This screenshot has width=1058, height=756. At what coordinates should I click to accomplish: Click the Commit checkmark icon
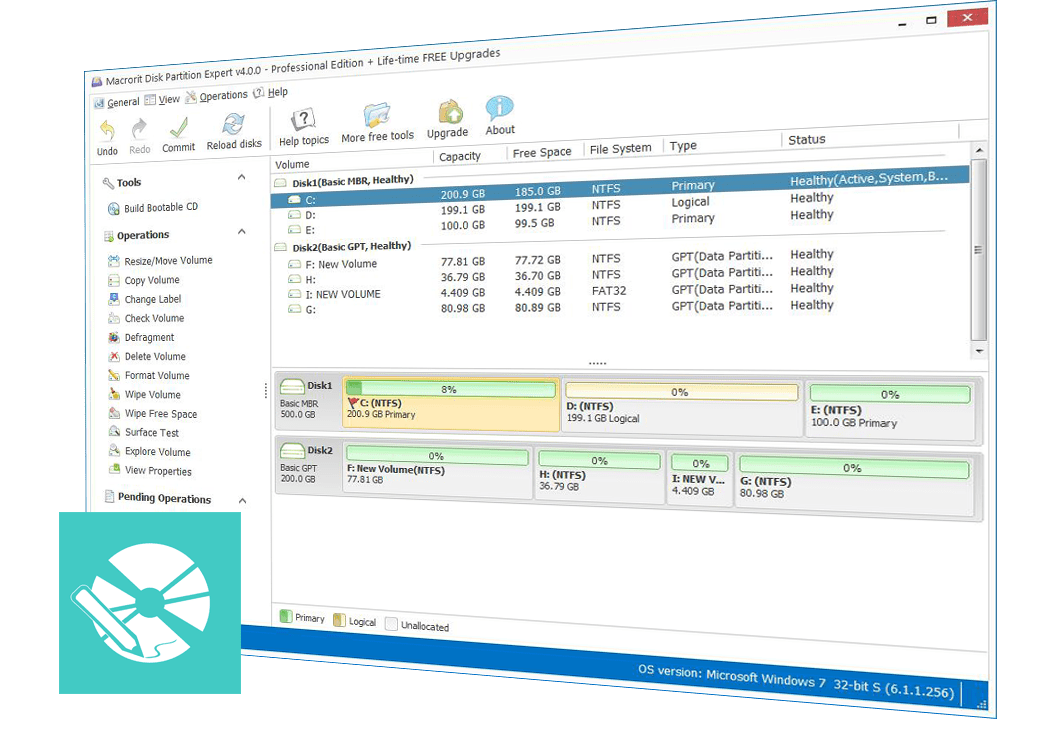179,127
